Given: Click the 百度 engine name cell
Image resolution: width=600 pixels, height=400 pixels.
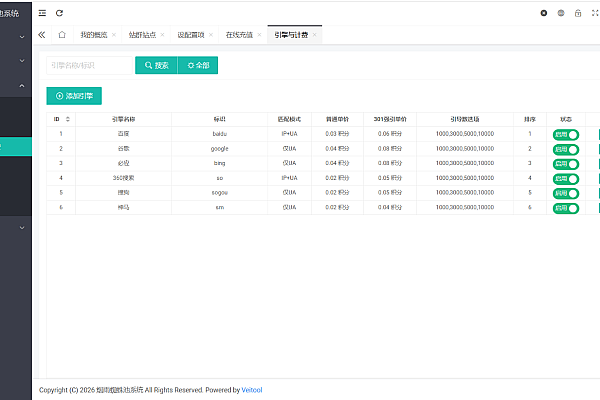Looking at the screenshot, I should (x=124, y=134).
